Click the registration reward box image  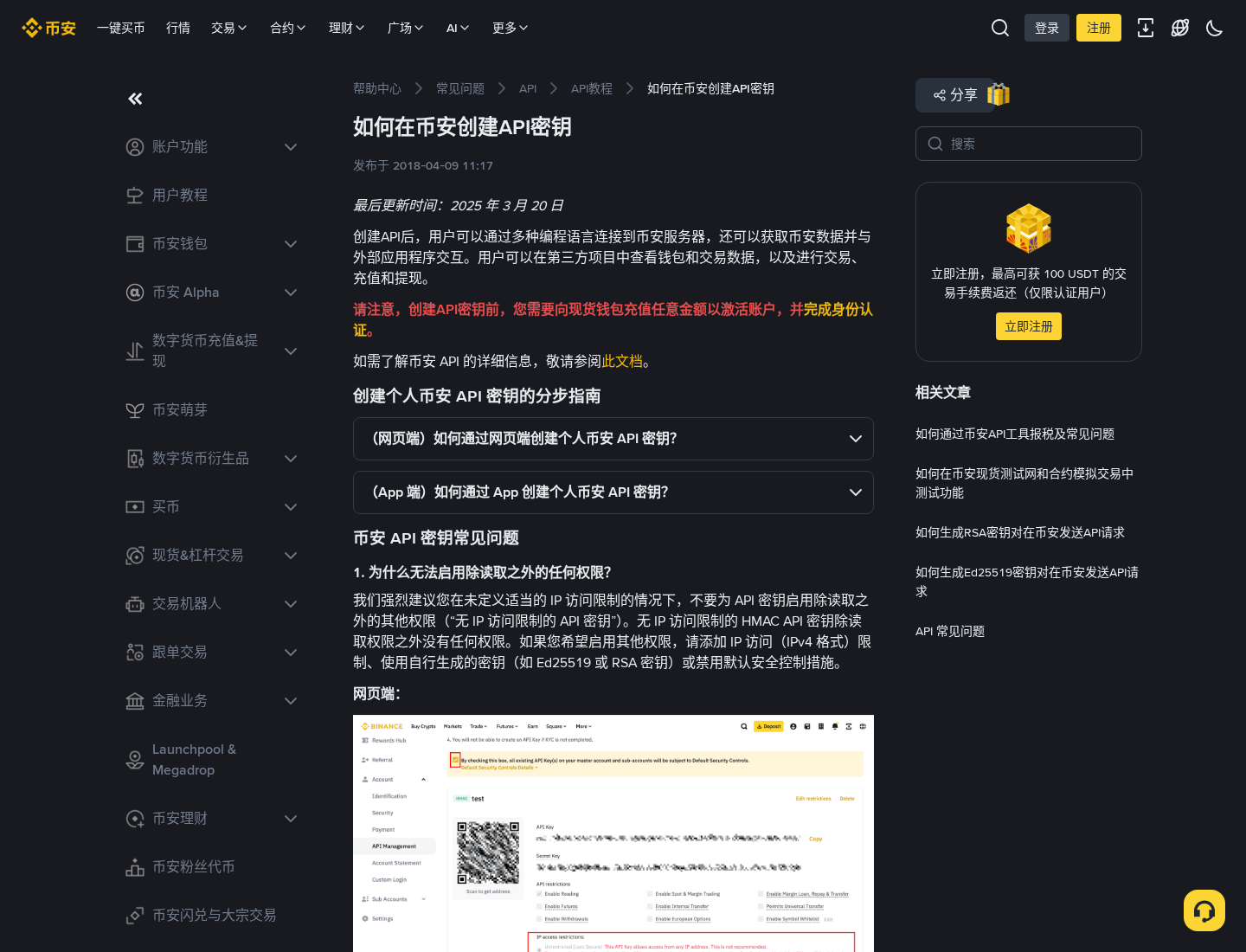pos(1029,228)
